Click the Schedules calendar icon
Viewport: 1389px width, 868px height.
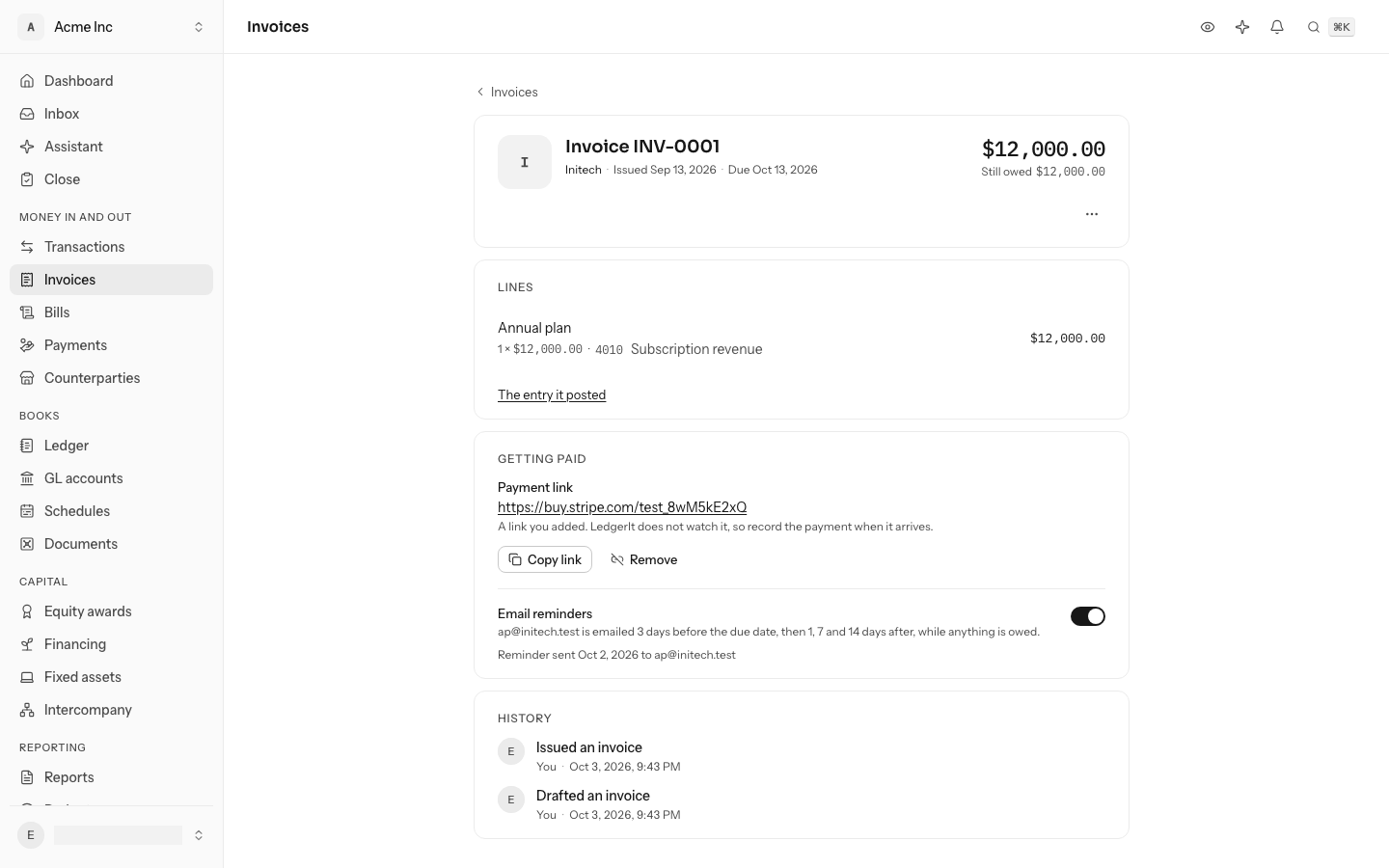[27, 511]
